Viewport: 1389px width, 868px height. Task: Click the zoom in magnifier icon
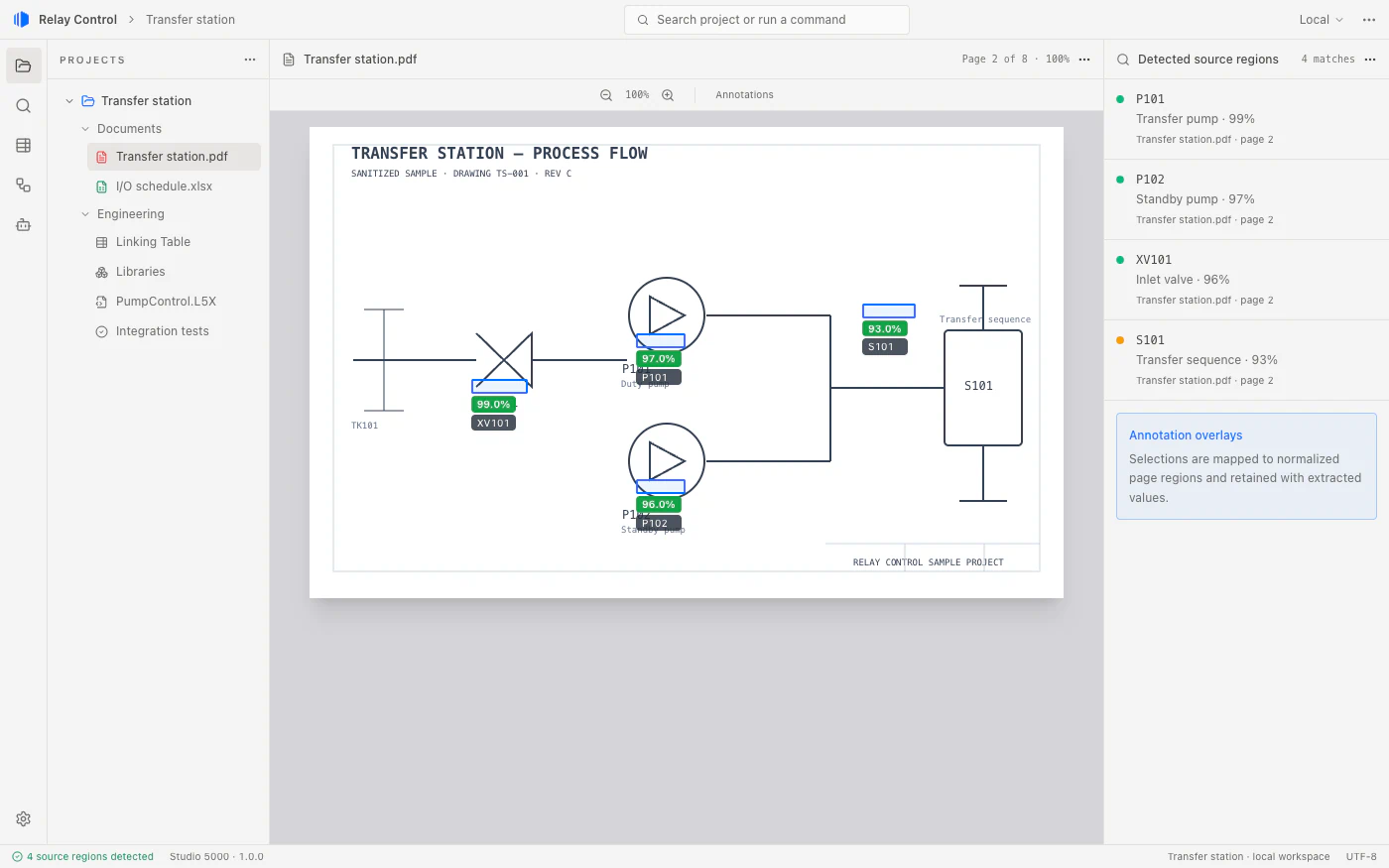tap(668, 95)
